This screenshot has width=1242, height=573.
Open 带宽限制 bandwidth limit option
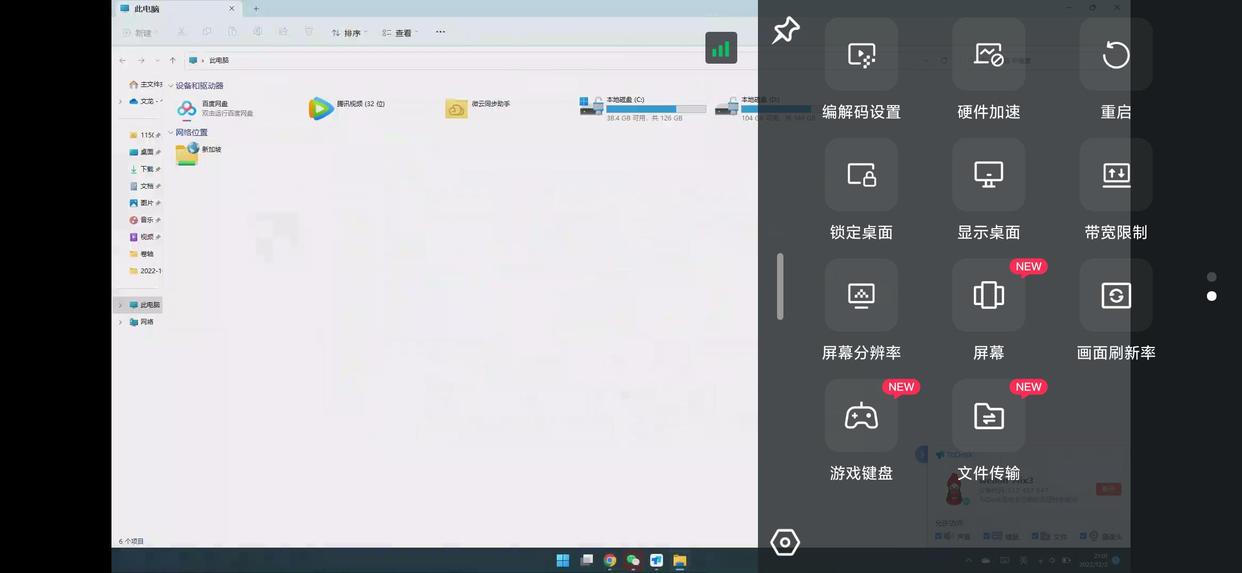[x=1116, y=175]
